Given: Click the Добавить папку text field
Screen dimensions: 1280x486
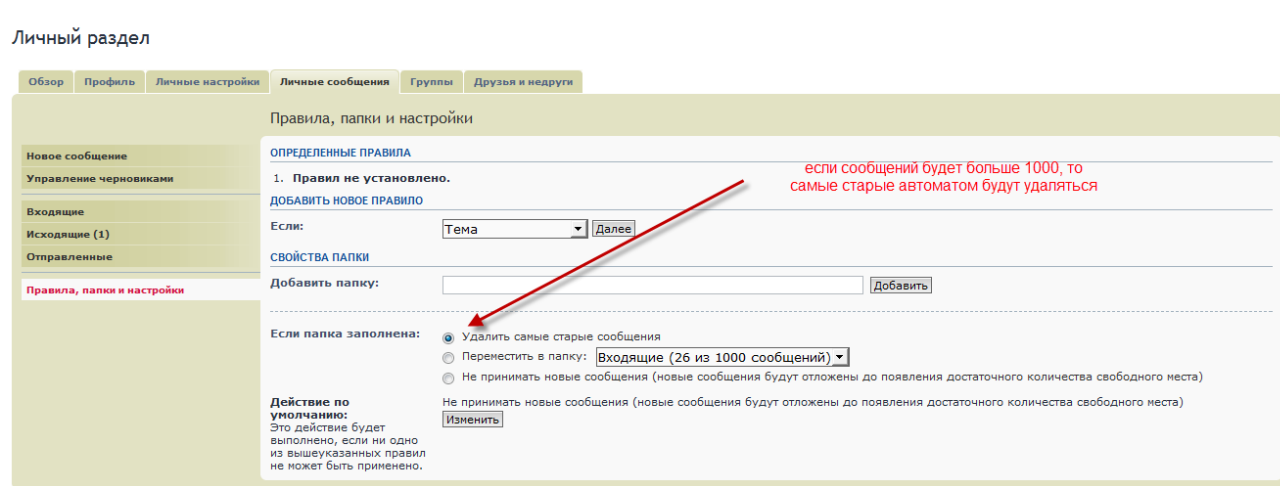Looking at the screenshot, I should coord(652,285).
